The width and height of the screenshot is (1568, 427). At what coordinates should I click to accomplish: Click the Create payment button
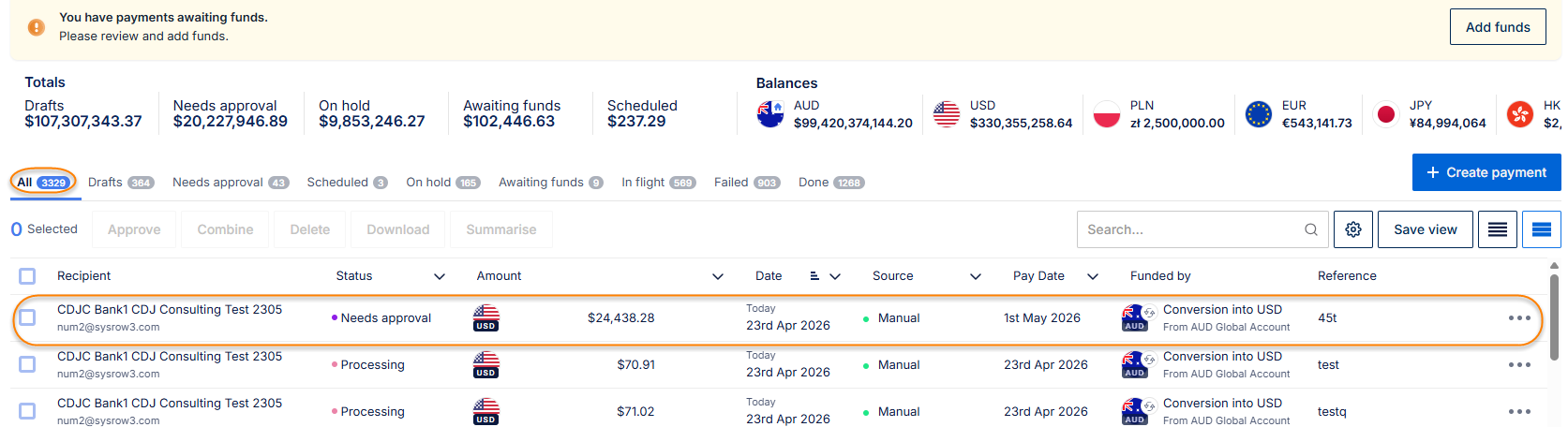point(1486,172)
